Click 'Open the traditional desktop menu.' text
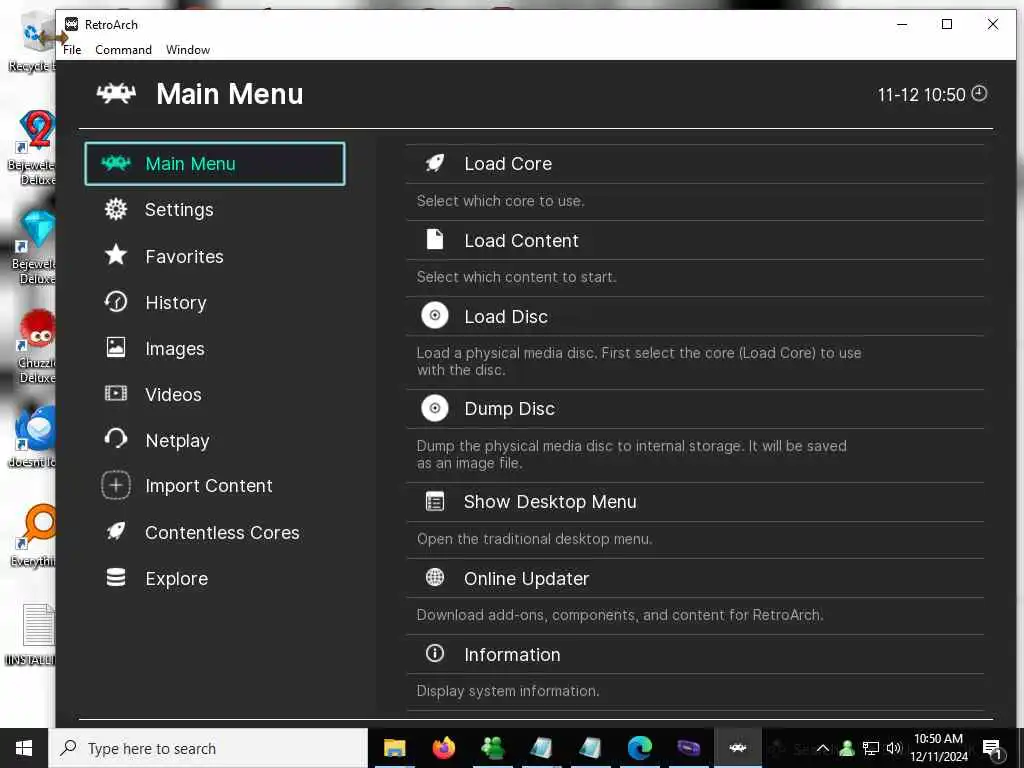 pyautogui.click(x=534, y=539)
